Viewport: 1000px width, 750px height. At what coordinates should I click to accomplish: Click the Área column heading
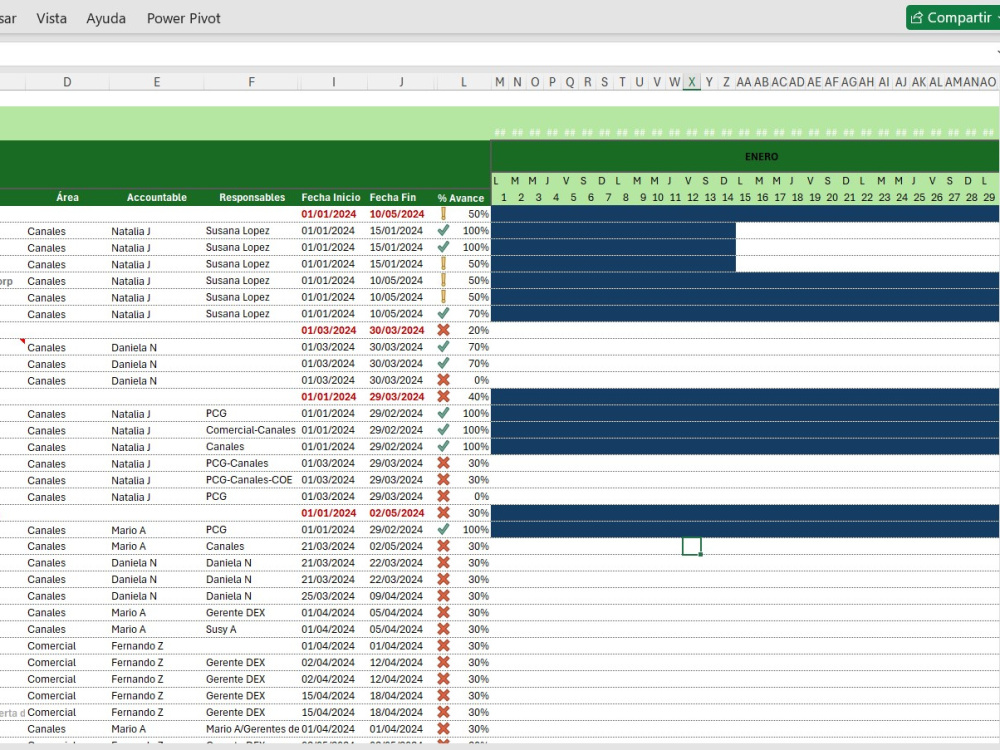click(67, 197)
